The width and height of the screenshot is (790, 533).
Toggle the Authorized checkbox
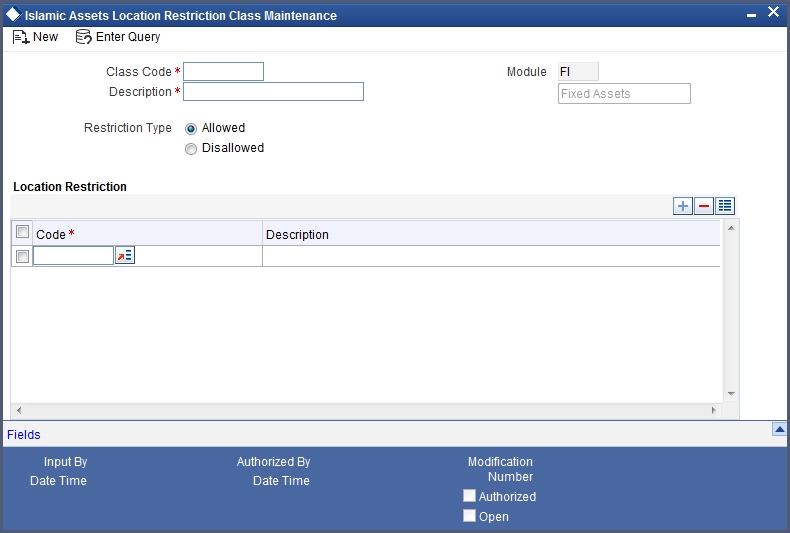tap(469, 496)
